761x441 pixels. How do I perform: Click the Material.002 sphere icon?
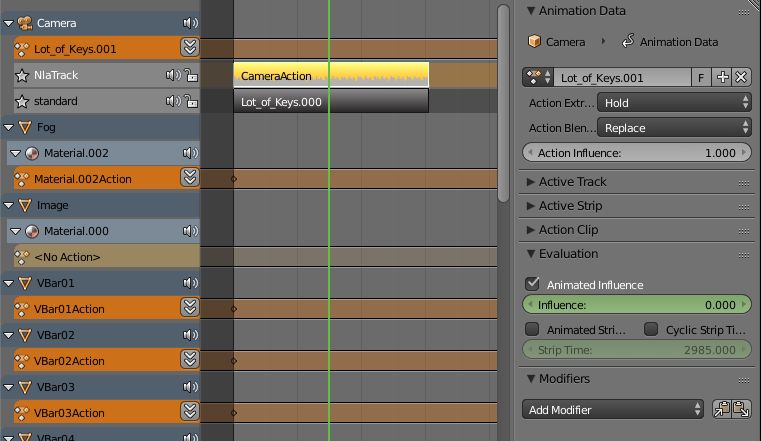(32, 153)
